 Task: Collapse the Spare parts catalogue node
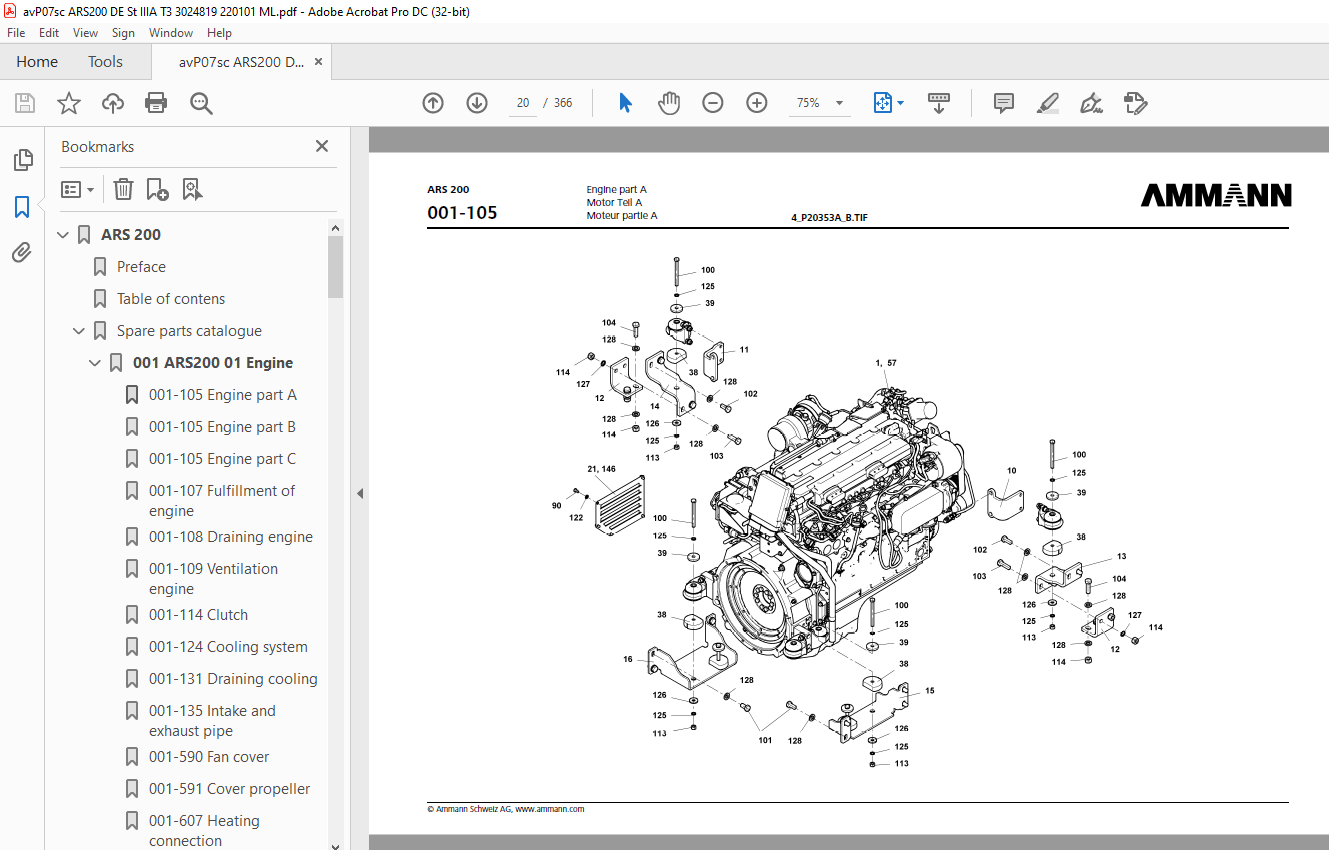coord(79,331)
